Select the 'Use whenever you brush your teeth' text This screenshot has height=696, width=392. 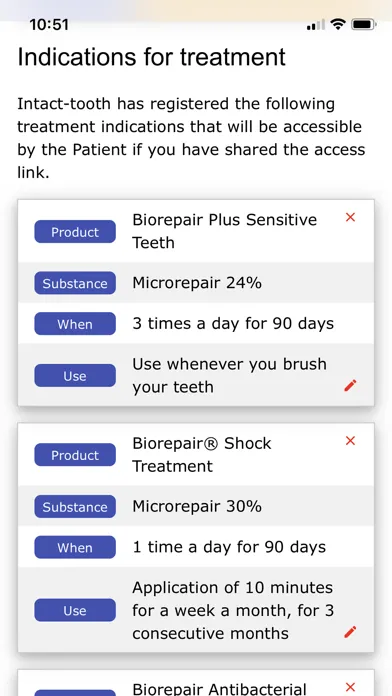coord(230,376)
